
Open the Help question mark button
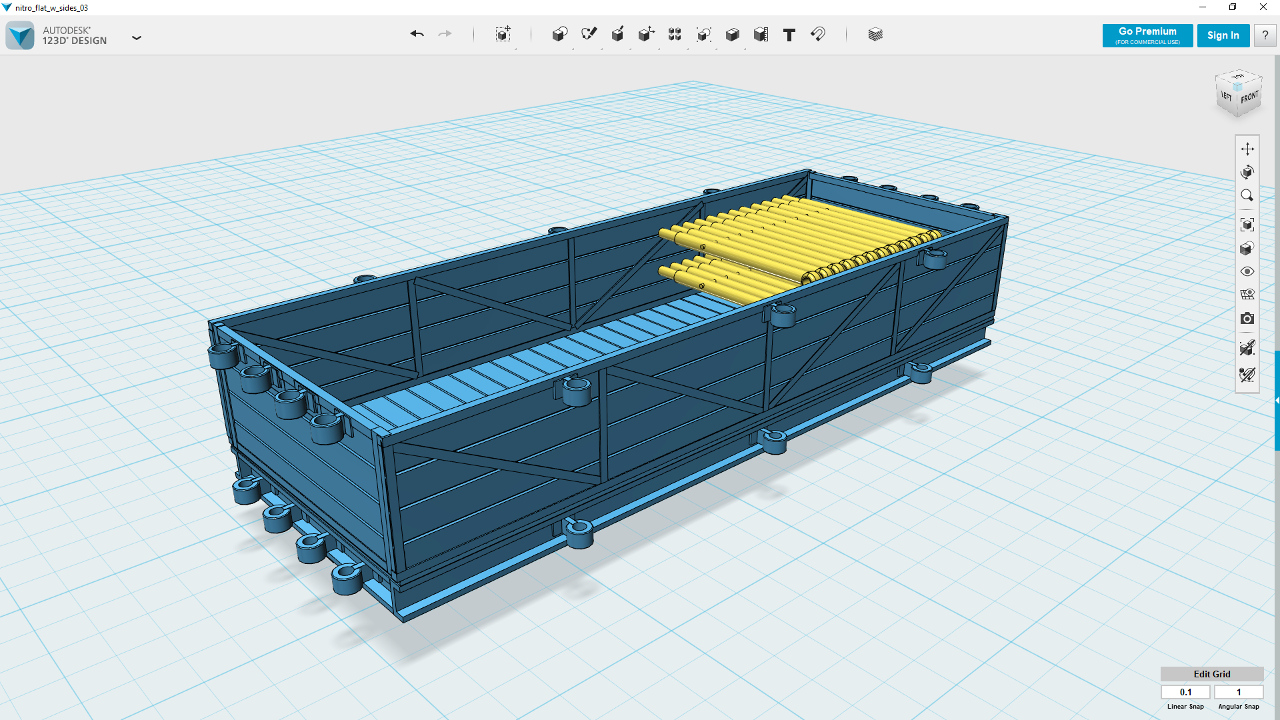1265,35
